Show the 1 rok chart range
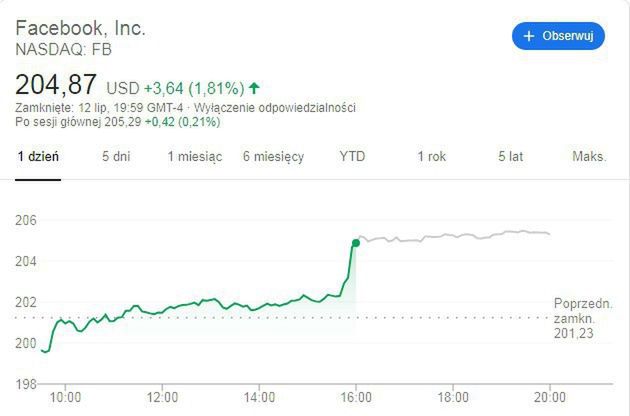 point(431,157)
